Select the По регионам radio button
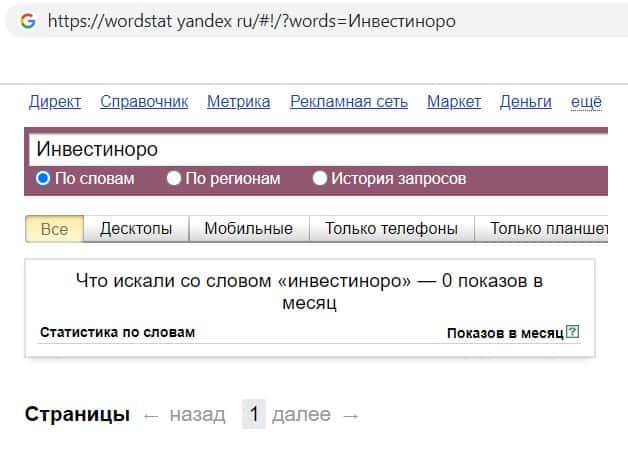The height and width of the screenshot is (473, 628). (x=173, y=178)
